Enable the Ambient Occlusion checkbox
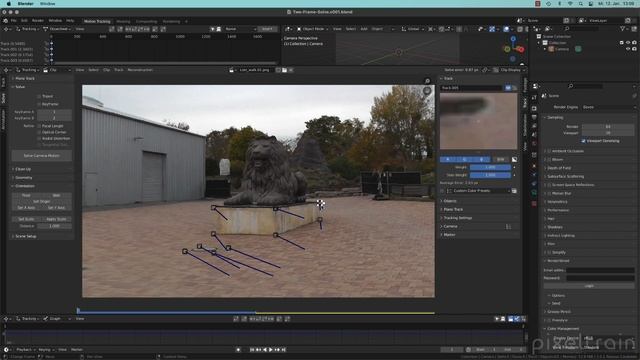Viewport: 640px width, 360px height. tap(549, 151)
